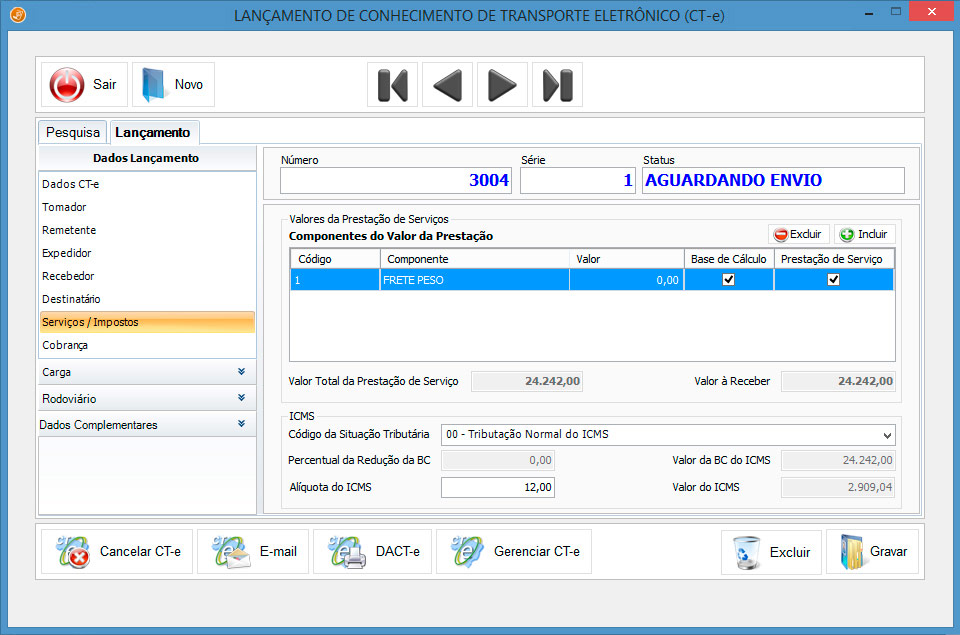The width and height of the screenshot is (960, 635).
Task: Expand the Dados Complementares section
Action: click(147, 424)
